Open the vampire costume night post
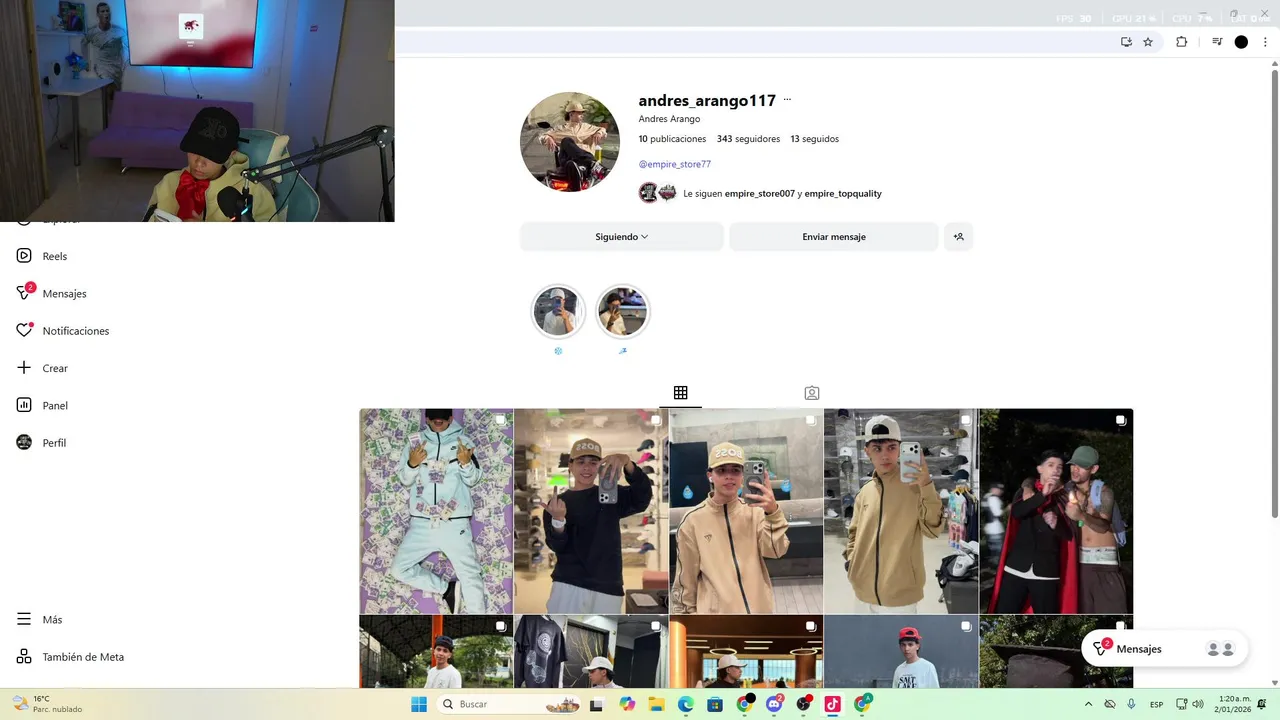 (x=1056, y=511)
